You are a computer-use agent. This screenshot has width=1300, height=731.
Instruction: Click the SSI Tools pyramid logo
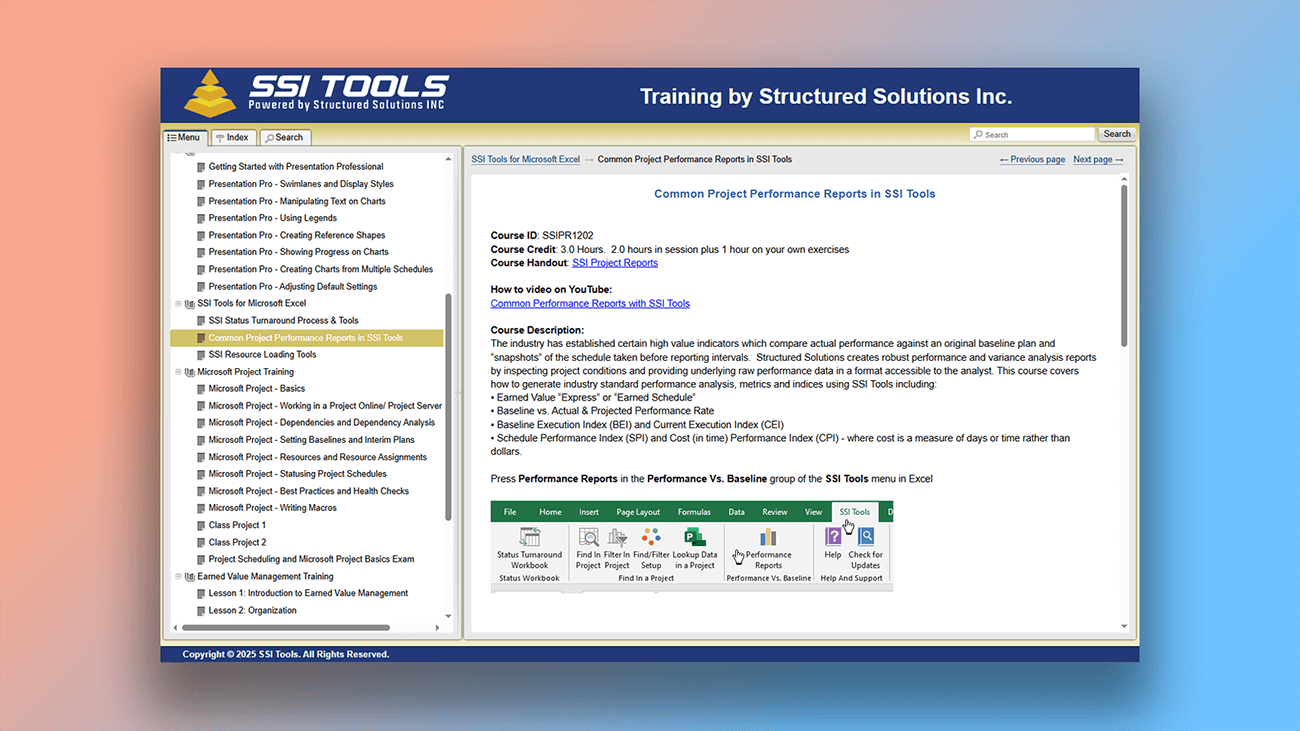pyautogui.click(x=210, y=93)
